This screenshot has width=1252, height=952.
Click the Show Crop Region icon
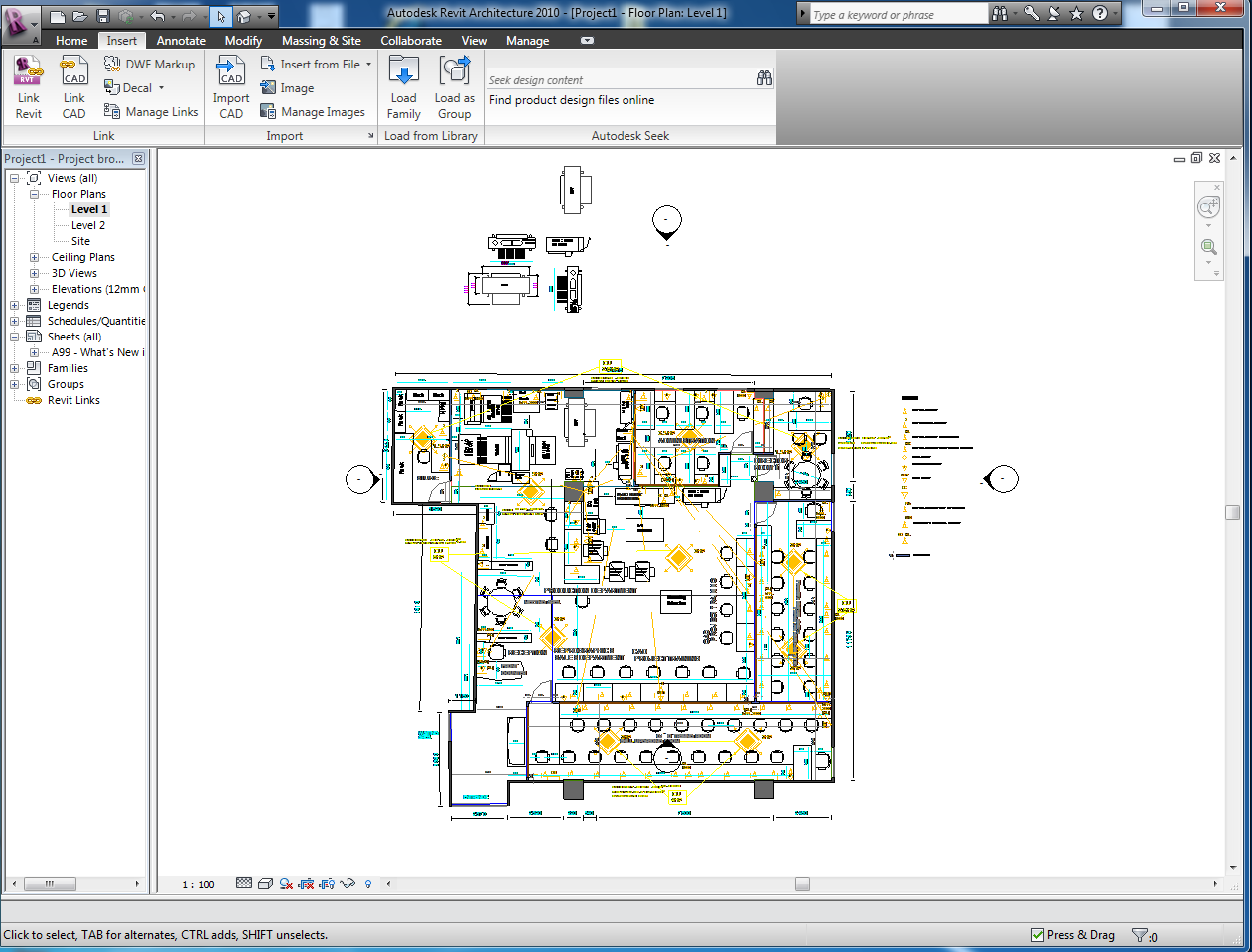pos(328,884)
